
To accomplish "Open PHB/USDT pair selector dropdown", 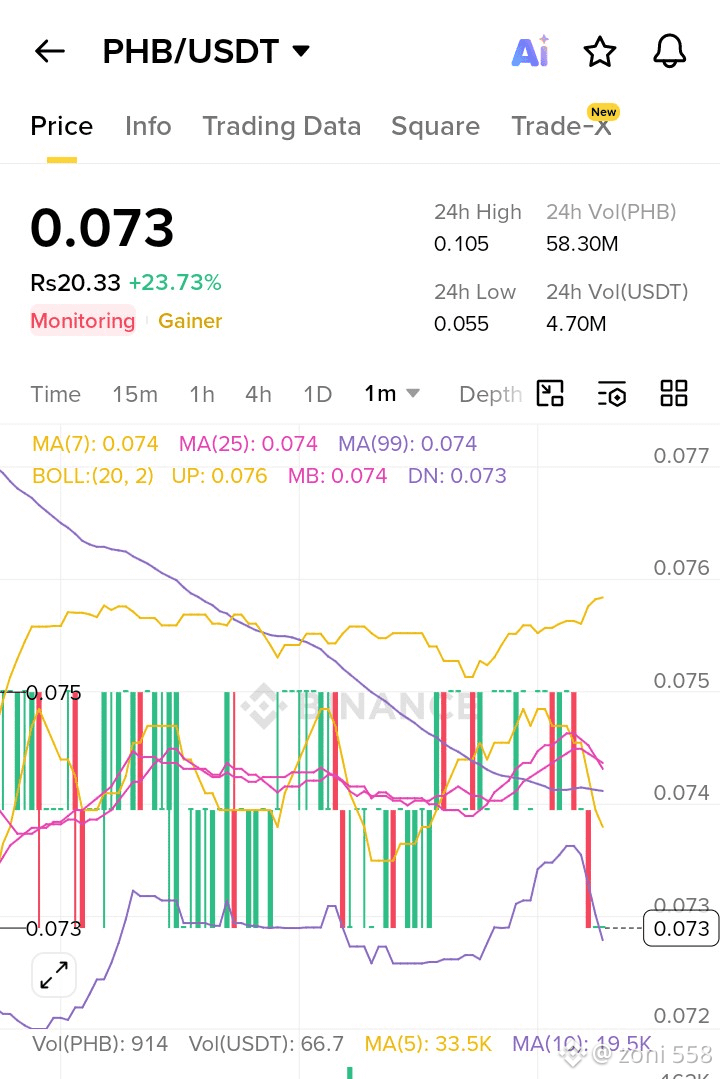I will coord(206,51).
